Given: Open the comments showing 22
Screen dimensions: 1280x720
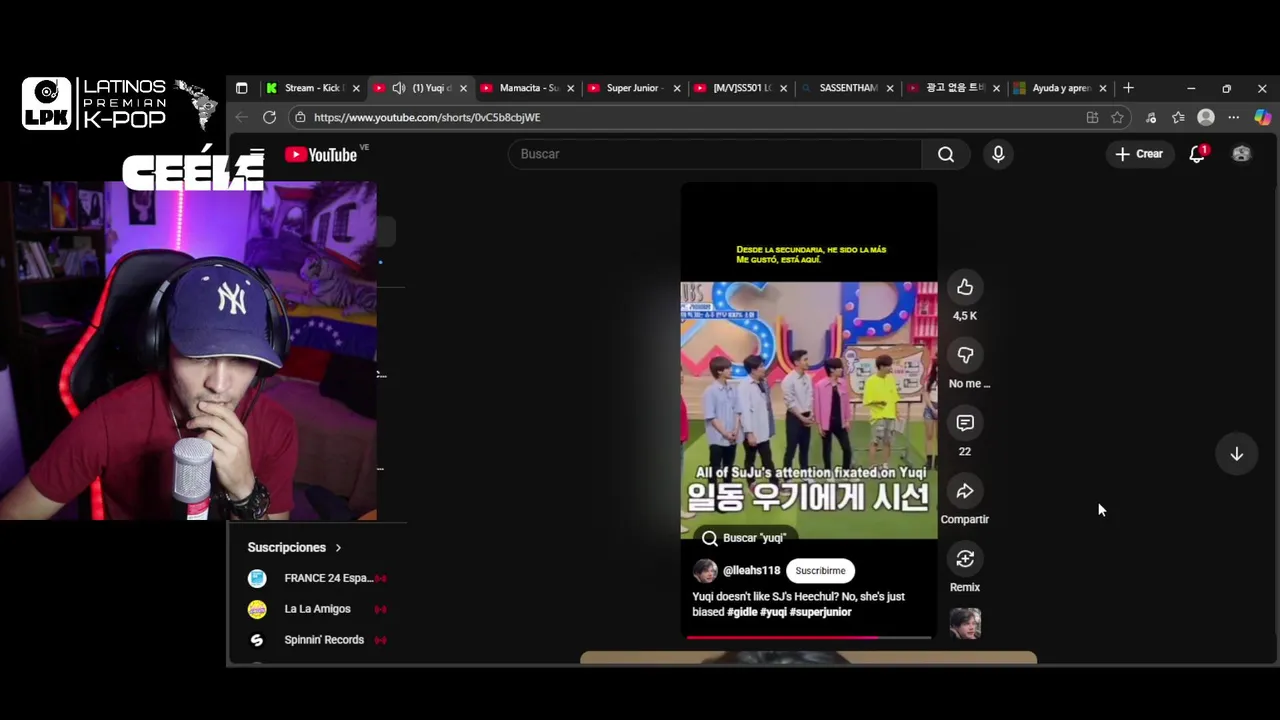Looking at the screenshot, I should point(965,424).
